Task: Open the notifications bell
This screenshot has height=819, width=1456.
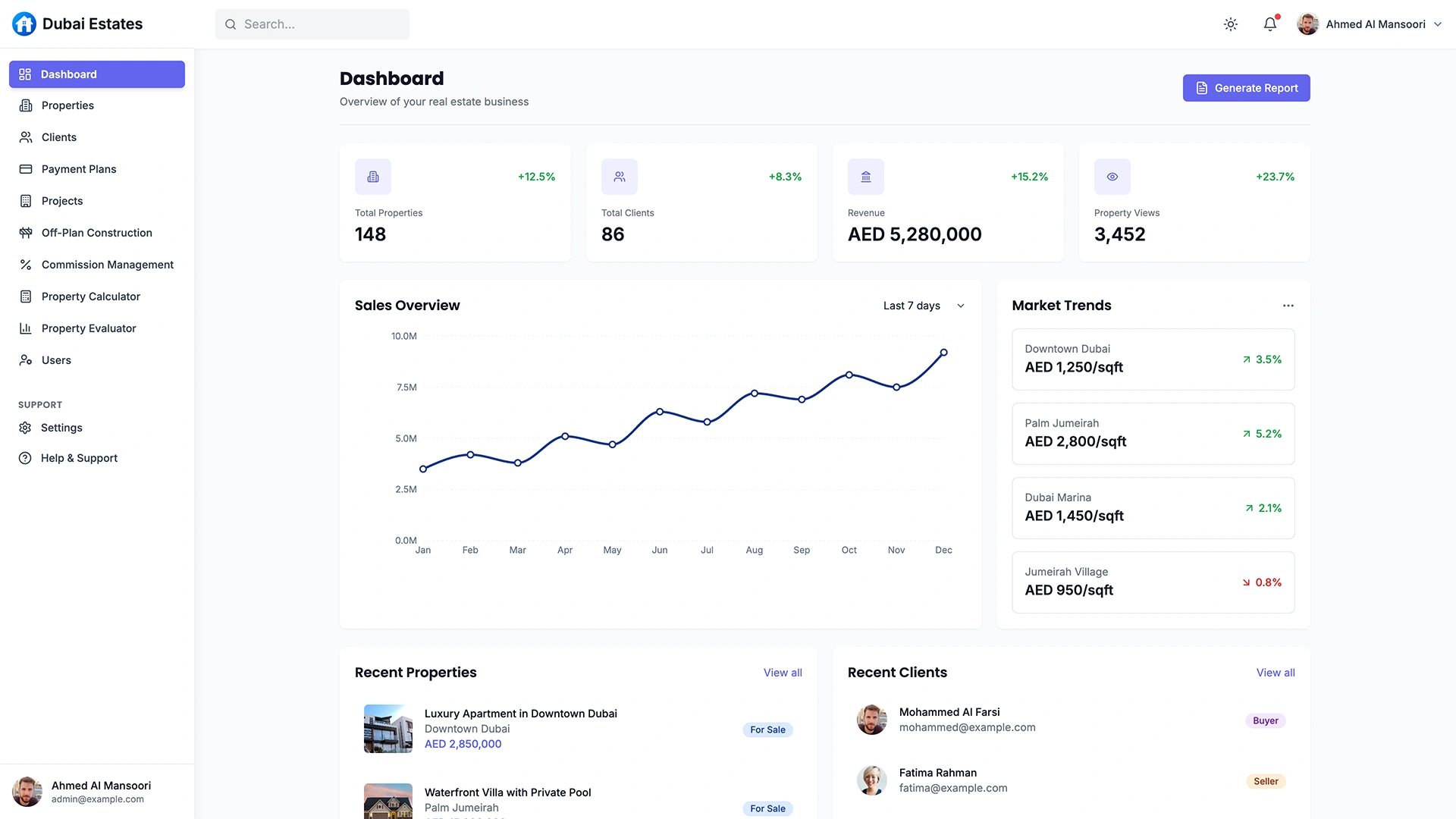Action: coord(1270,24)
